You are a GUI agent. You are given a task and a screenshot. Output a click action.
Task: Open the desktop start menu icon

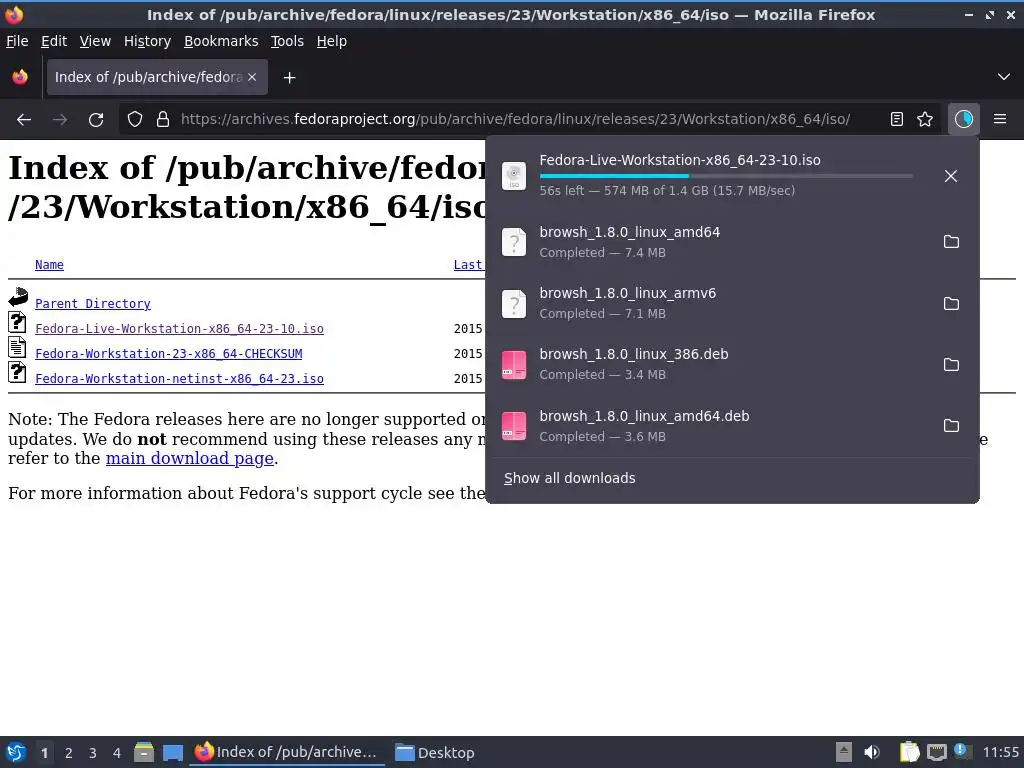[x=16, y=752]
